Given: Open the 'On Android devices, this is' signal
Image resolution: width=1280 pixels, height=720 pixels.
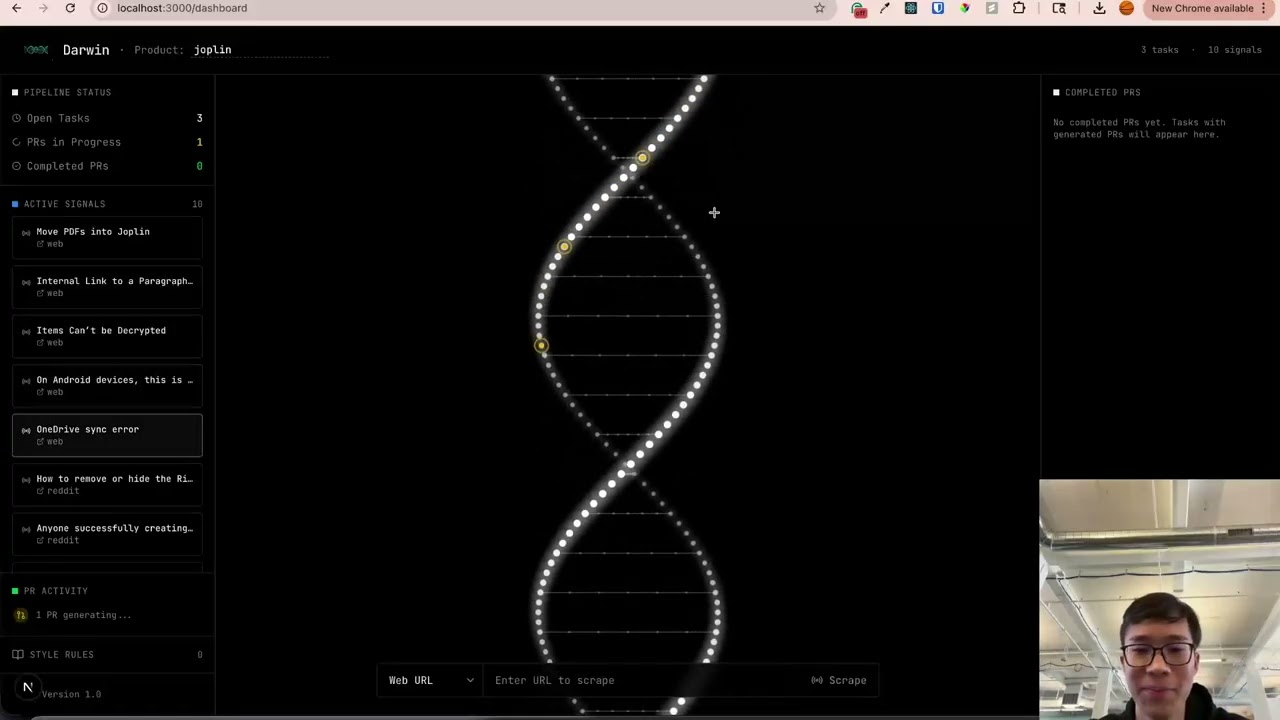Looking at the screenshot, I should (107, 385).
